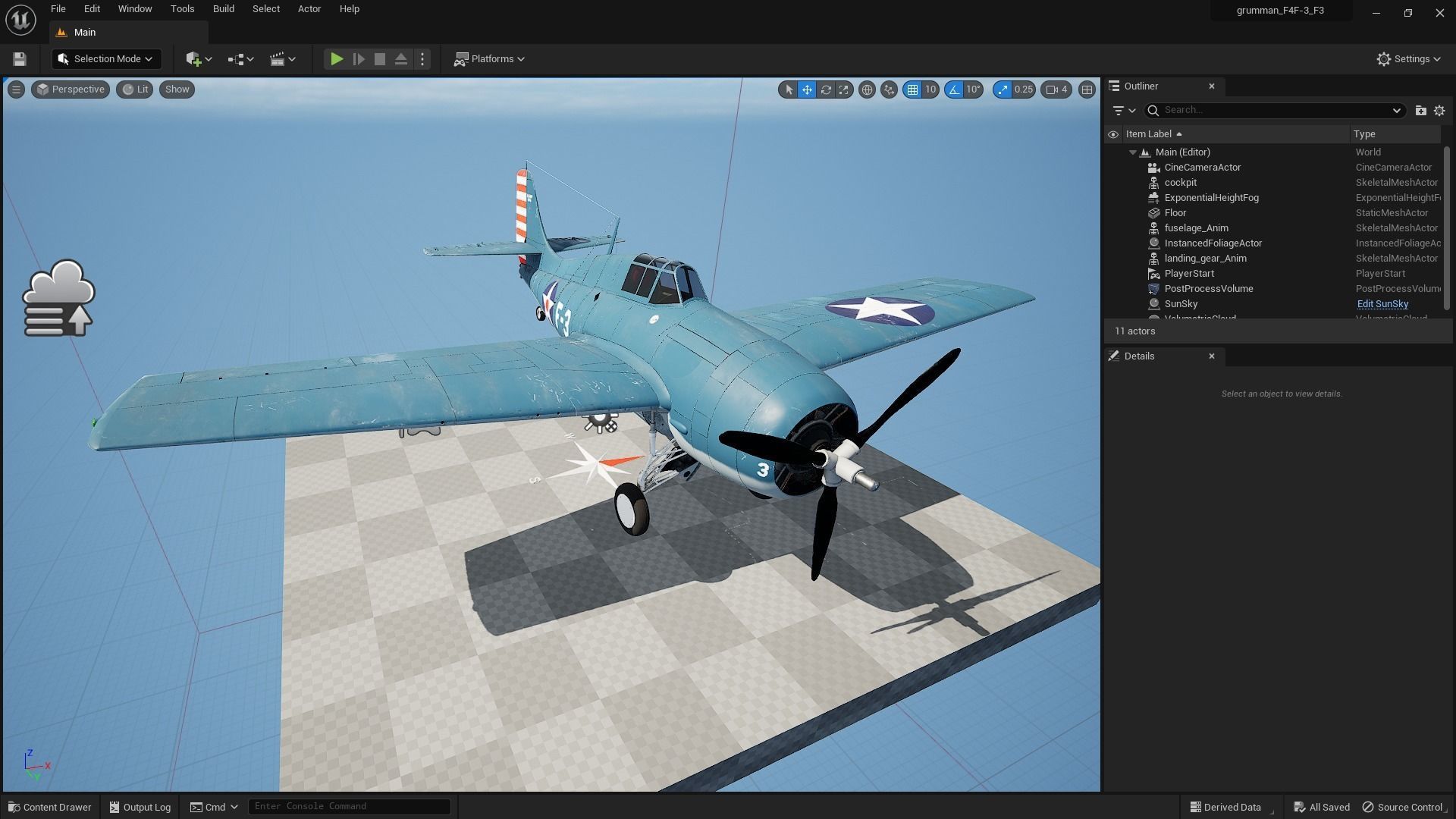Open the quick add content menu icon
The image size is (1456, 819).
(x=199, y=59)
